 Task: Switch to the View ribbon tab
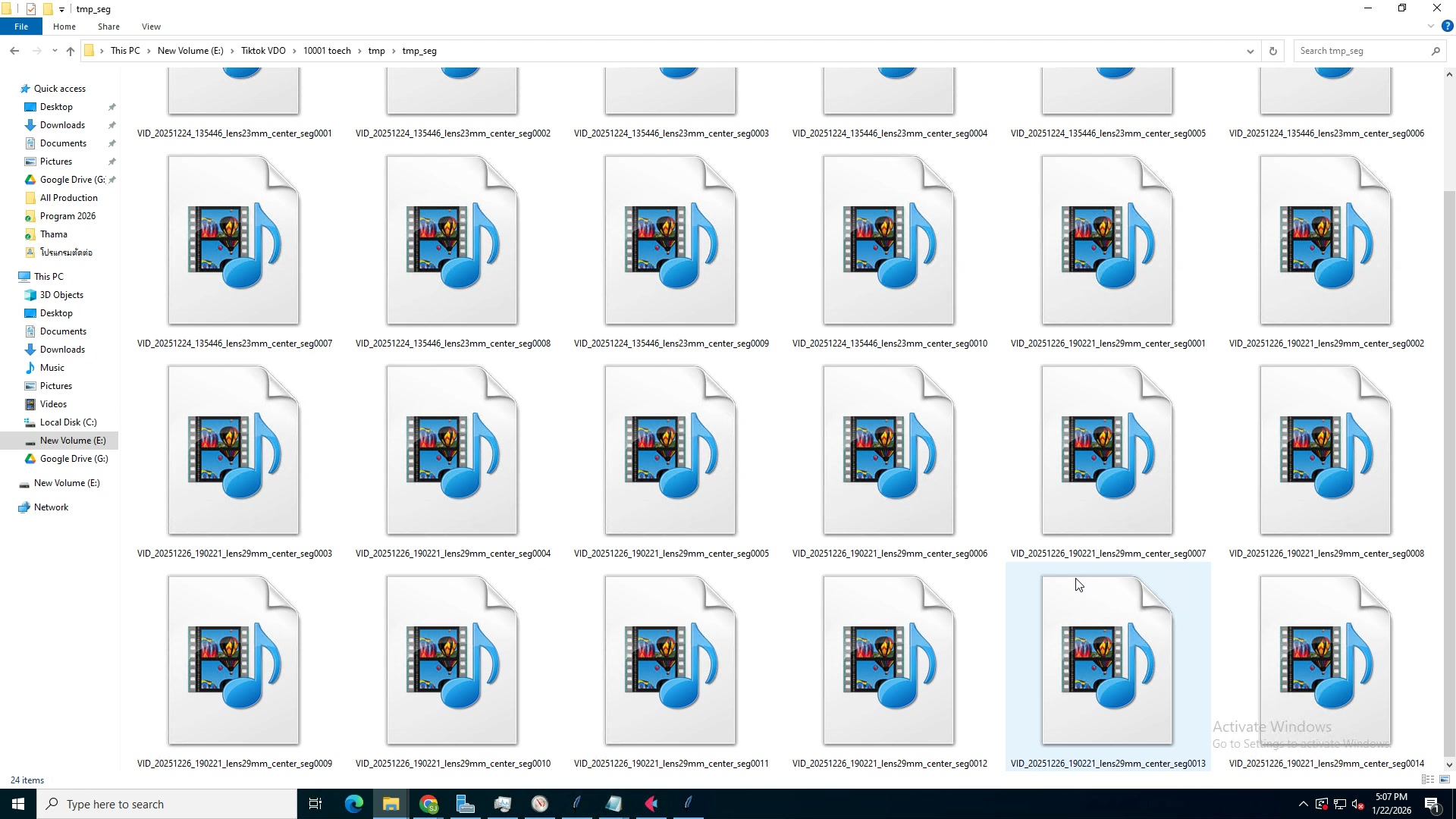tap(151, 27)
